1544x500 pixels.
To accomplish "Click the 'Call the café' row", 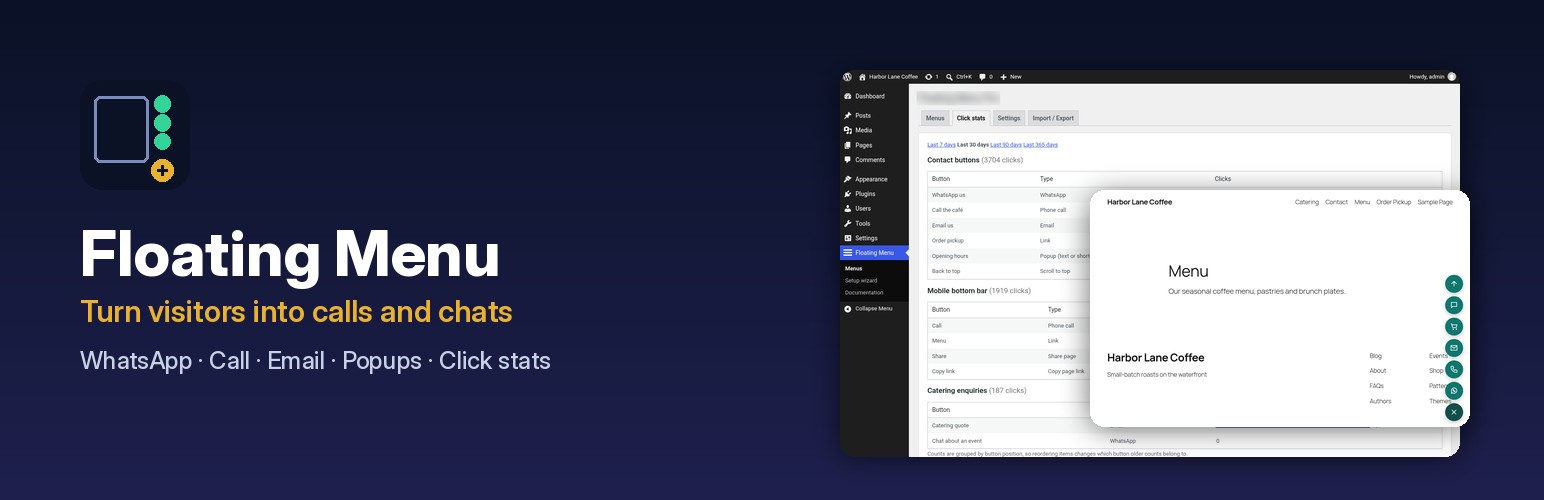I will click(x=1009, y=210).
